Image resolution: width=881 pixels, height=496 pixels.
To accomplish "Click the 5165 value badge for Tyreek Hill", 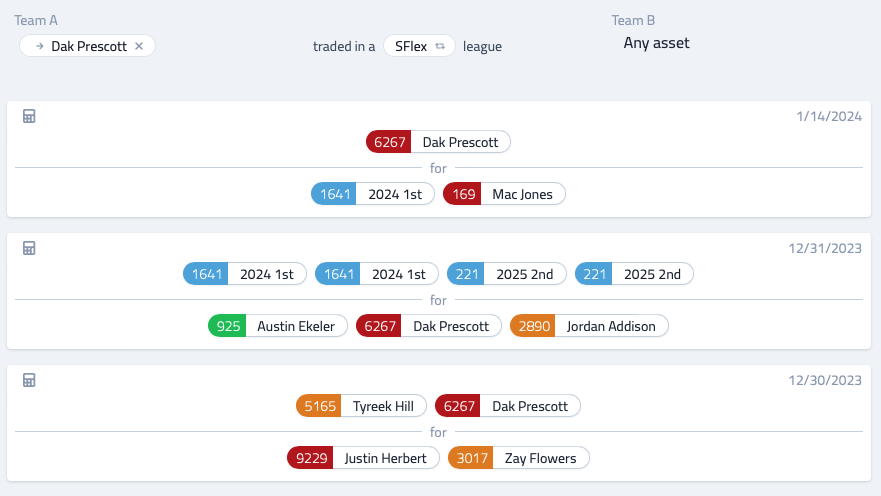I will pyautogui.click(x=319, y=406).
